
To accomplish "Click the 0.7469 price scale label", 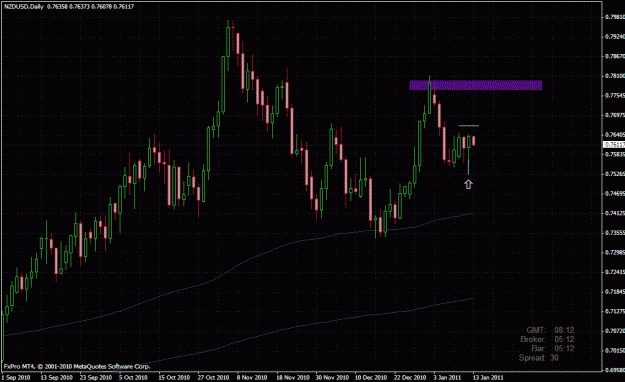I will click(x=615, y=194).
